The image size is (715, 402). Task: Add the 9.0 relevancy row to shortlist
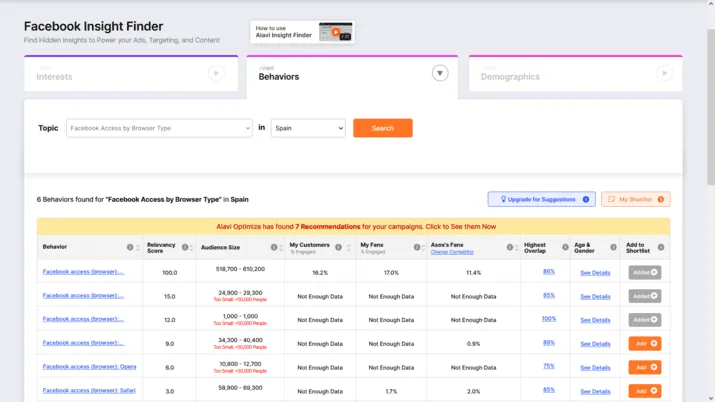645,343
